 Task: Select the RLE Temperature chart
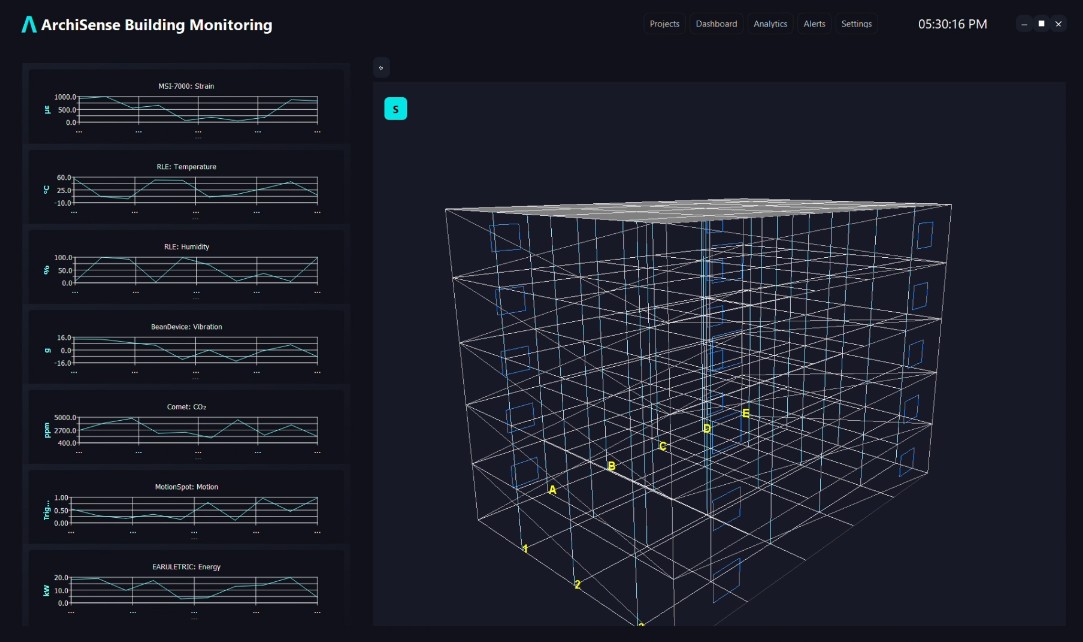point(186,186)
